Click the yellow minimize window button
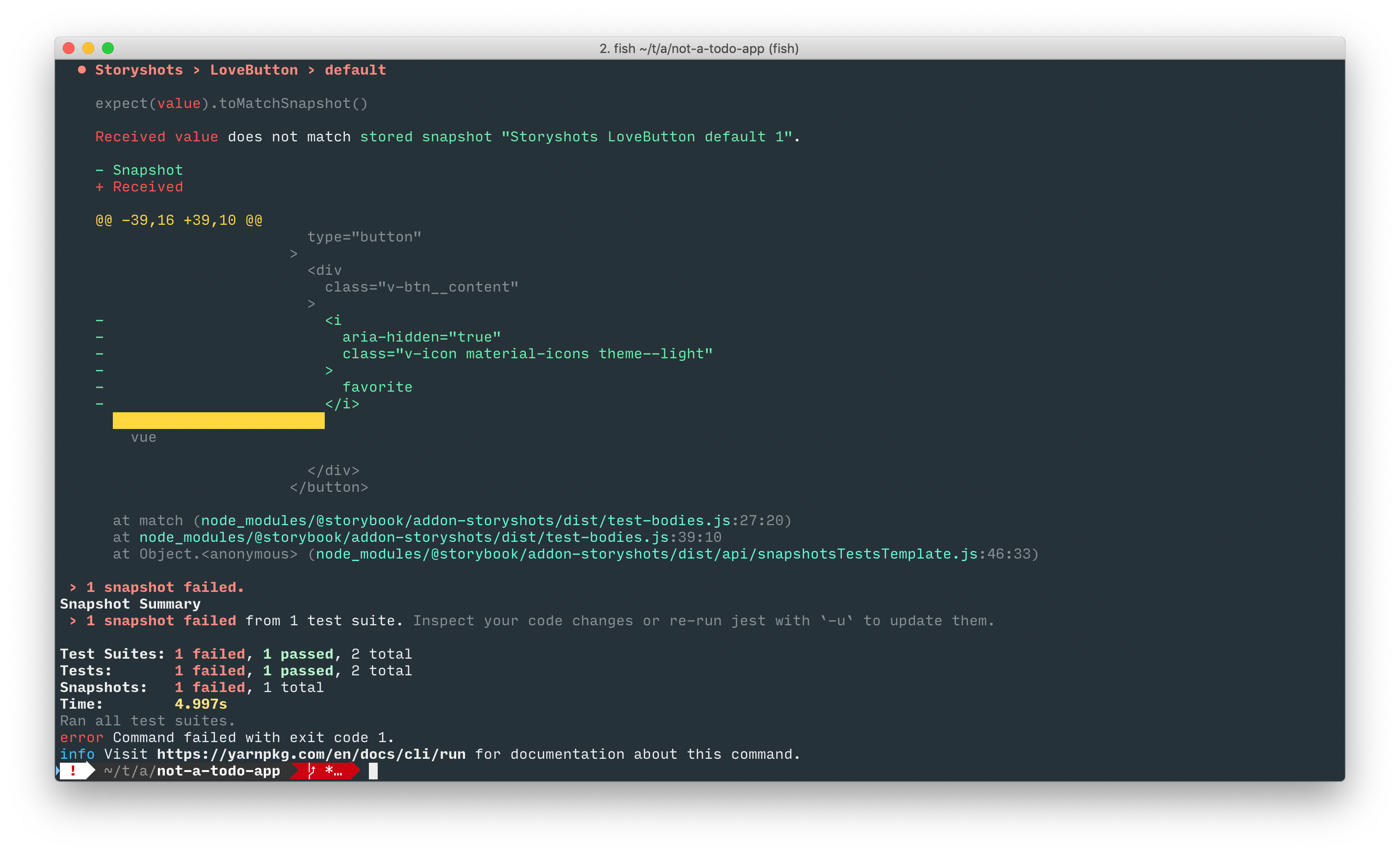The width and height of the screenshot is (1400, 854). point(88,48)
